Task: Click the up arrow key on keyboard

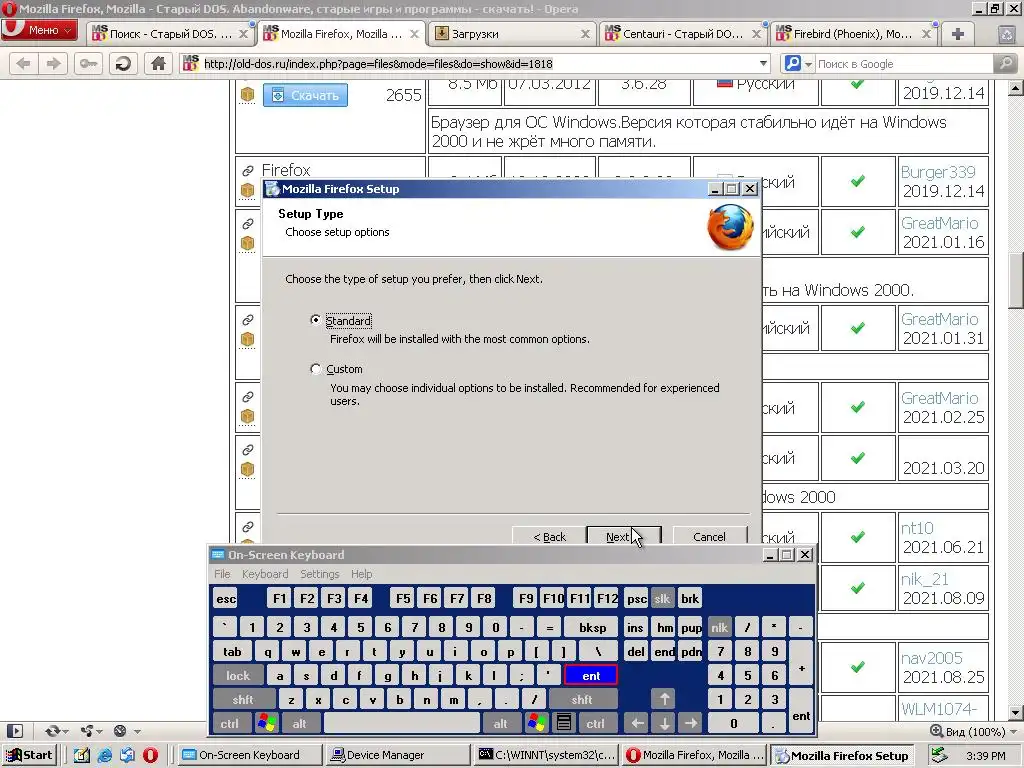Action: click(664, 699)
